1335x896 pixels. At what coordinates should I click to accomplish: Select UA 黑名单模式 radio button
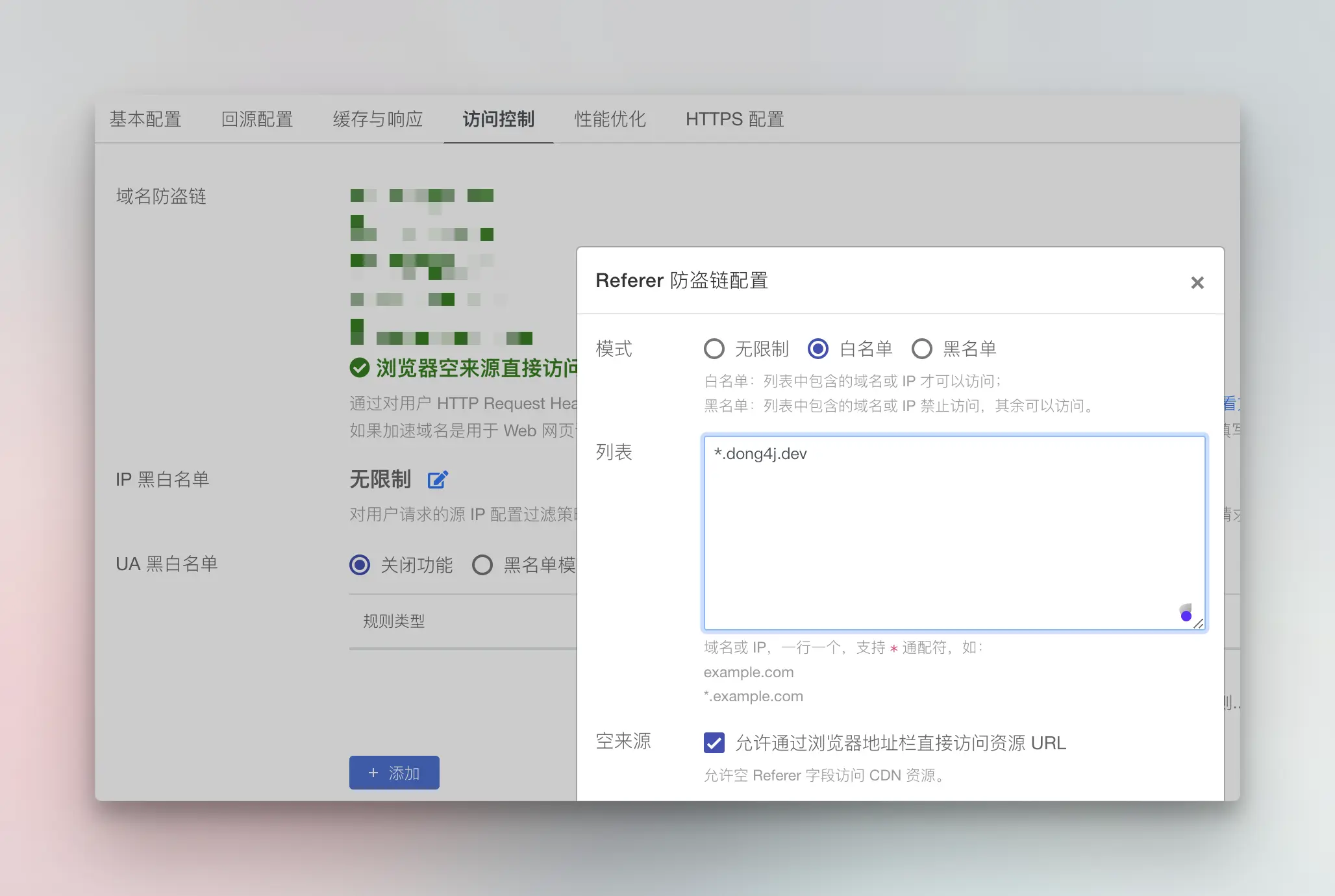point(482,565)
